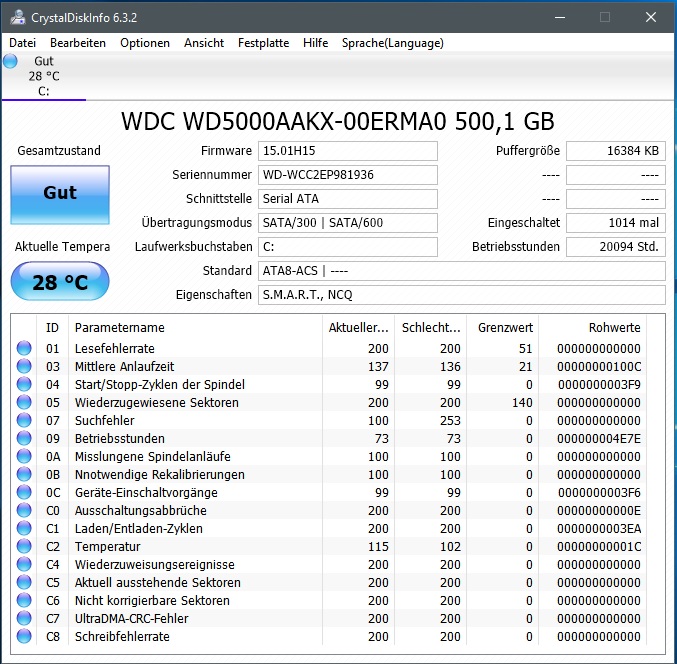The image size is (677, 664).
Task: Click the Laufwerksbuchstaben field C:
Action: click(348, 247)
